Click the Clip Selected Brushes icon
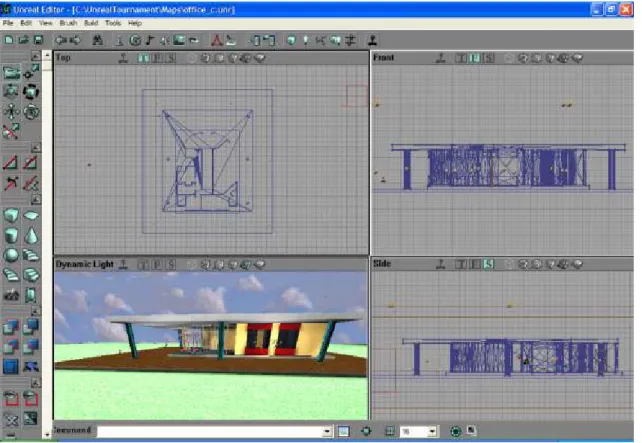 11,163
